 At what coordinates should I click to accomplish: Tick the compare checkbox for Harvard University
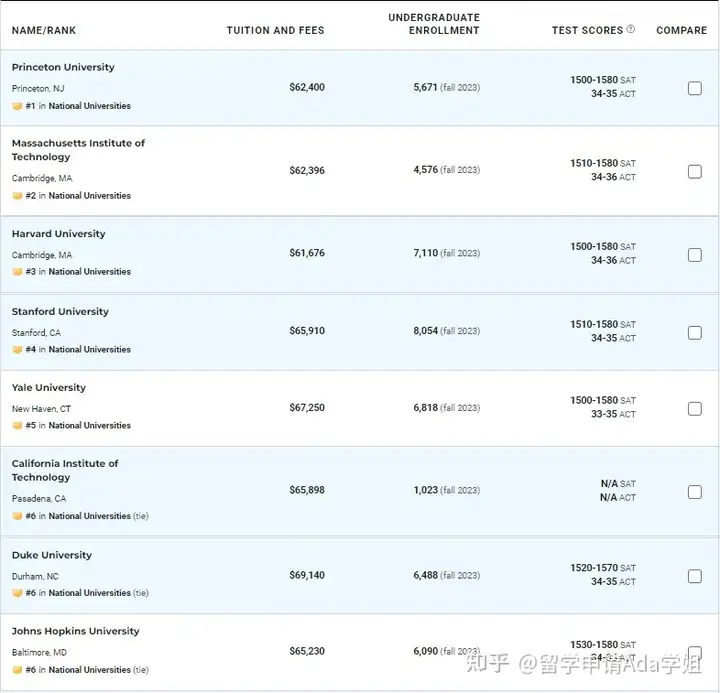click(x=694, y=255)
